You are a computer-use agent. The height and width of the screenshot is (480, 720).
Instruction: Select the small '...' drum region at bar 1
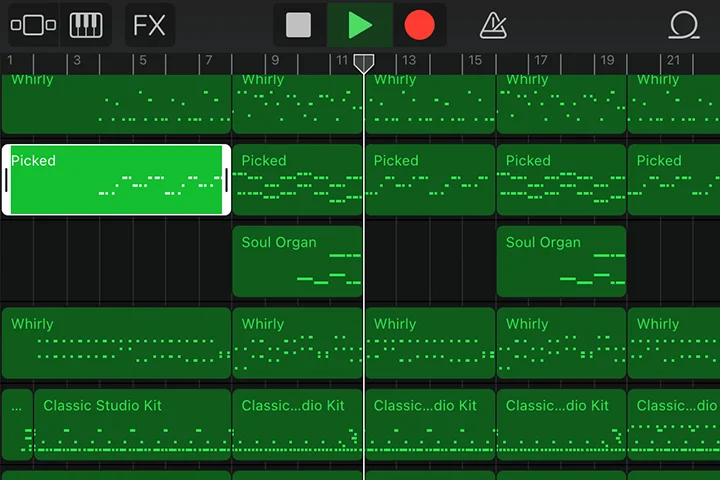coord(17,425)
